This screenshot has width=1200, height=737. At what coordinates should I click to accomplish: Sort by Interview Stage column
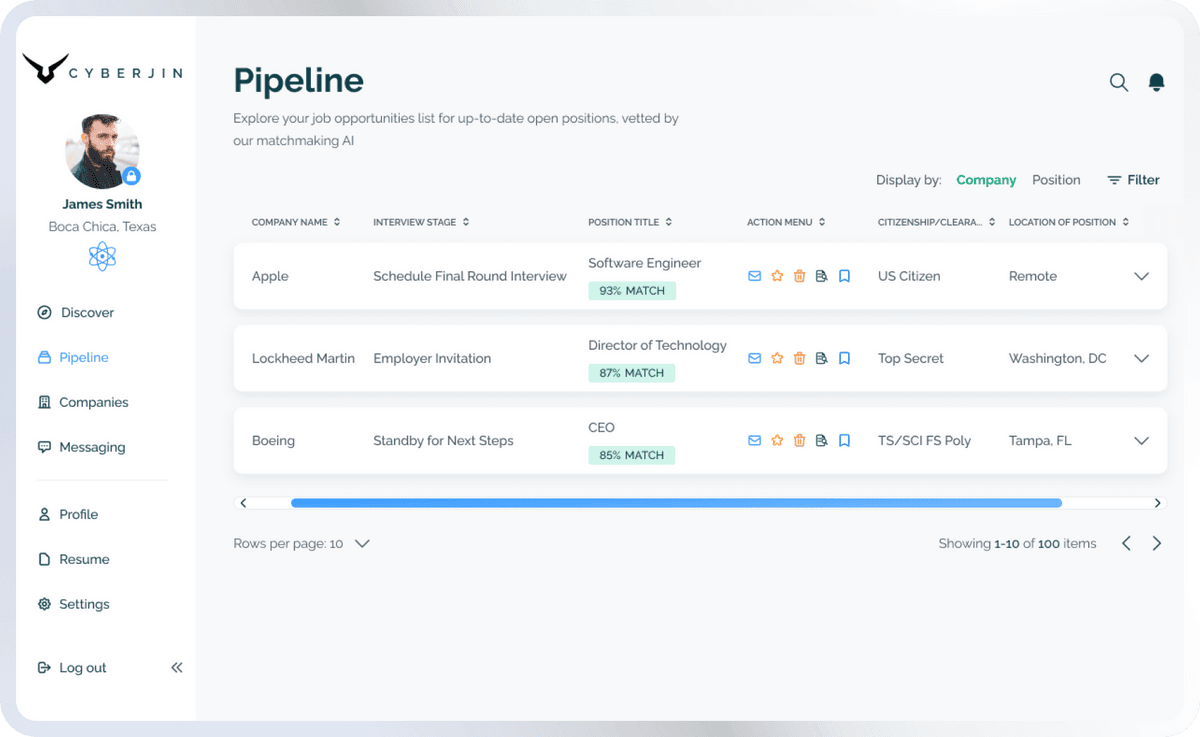click(421, 222)
